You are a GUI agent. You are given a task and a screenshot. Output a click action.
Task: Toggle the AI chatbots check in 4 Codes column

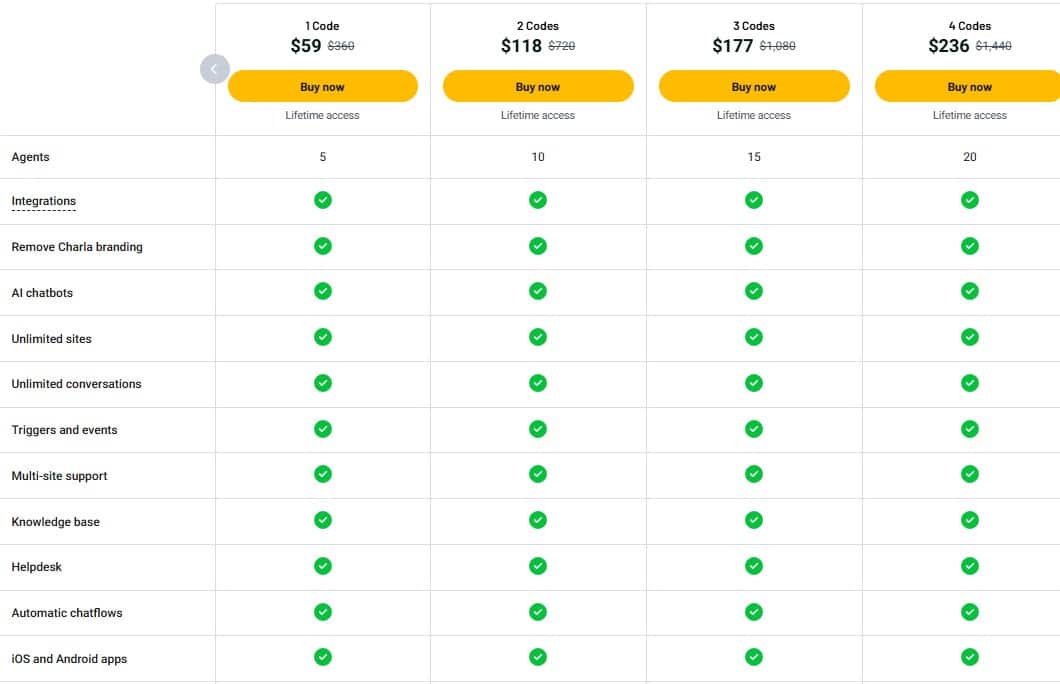(x=969, y=291)
